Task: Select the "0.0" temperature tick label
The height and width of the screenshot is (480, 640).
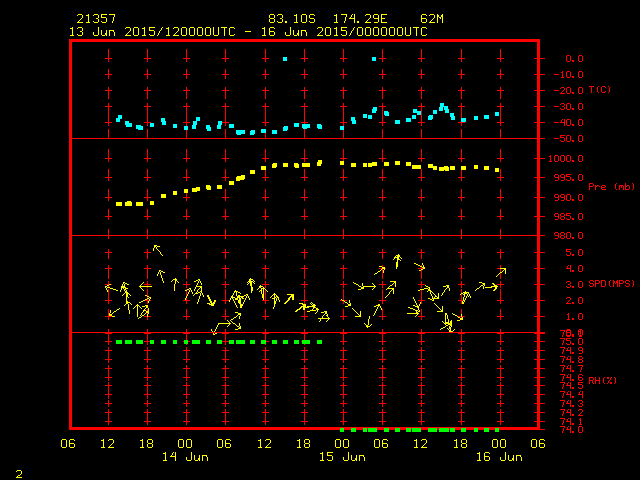Action: coord(574,58)
